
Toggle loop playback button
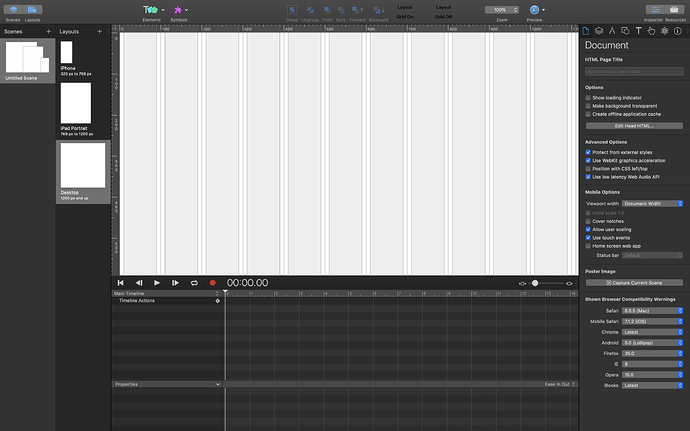pos(194,283)
